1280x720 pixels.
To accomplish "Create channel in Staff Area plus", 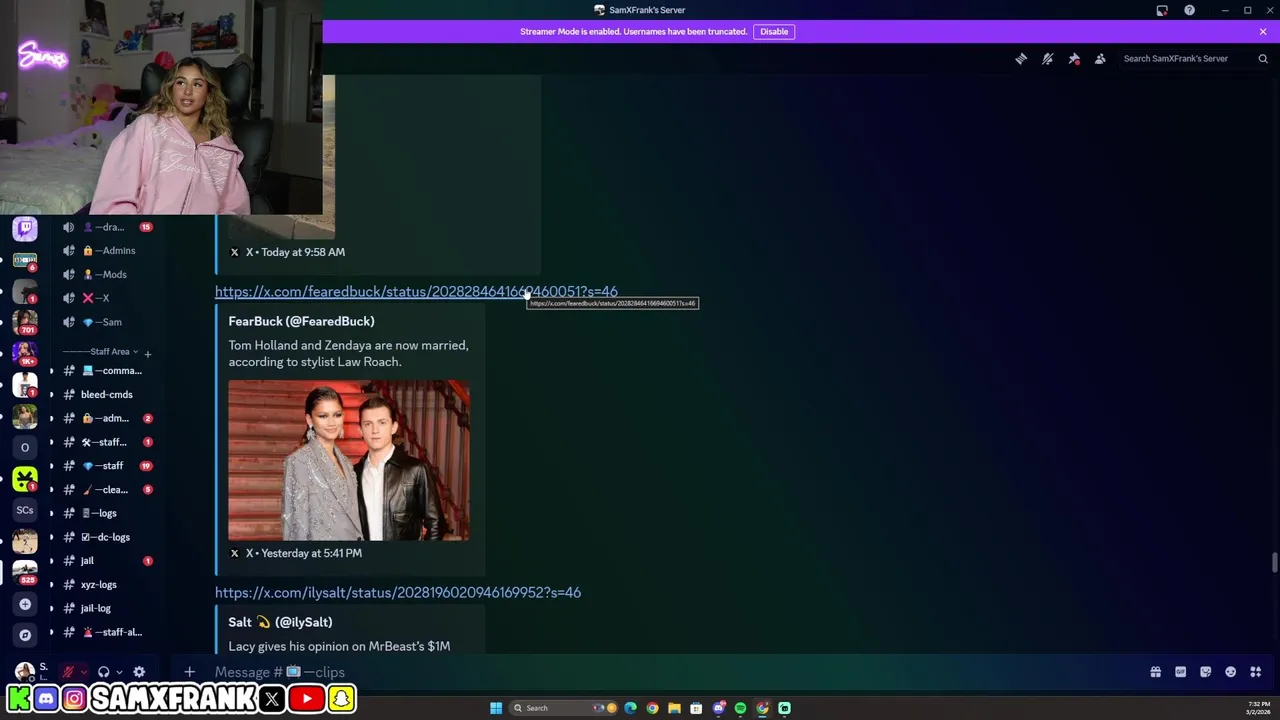I will click(x=147, y=354).
